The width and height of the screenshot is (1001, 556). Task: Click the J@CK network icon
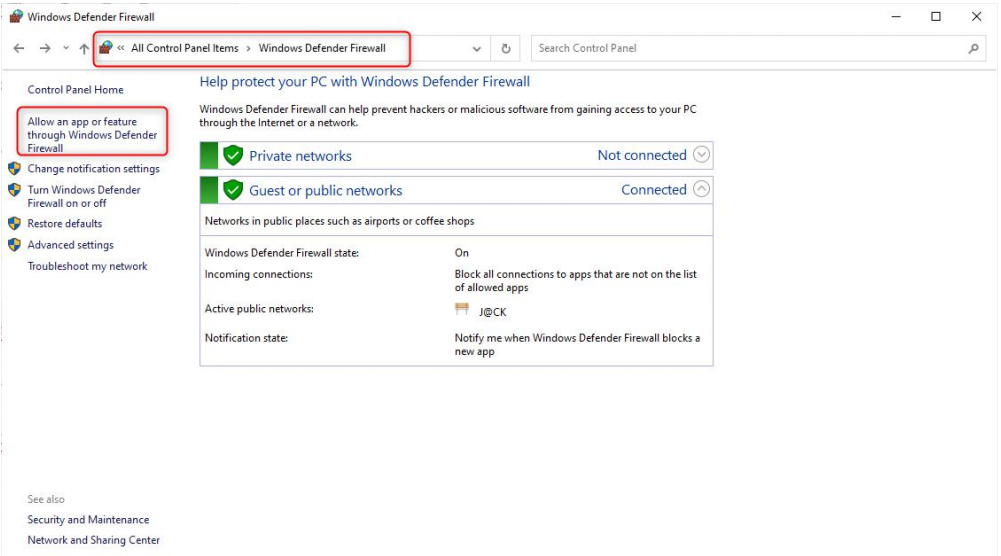point(462,309)
